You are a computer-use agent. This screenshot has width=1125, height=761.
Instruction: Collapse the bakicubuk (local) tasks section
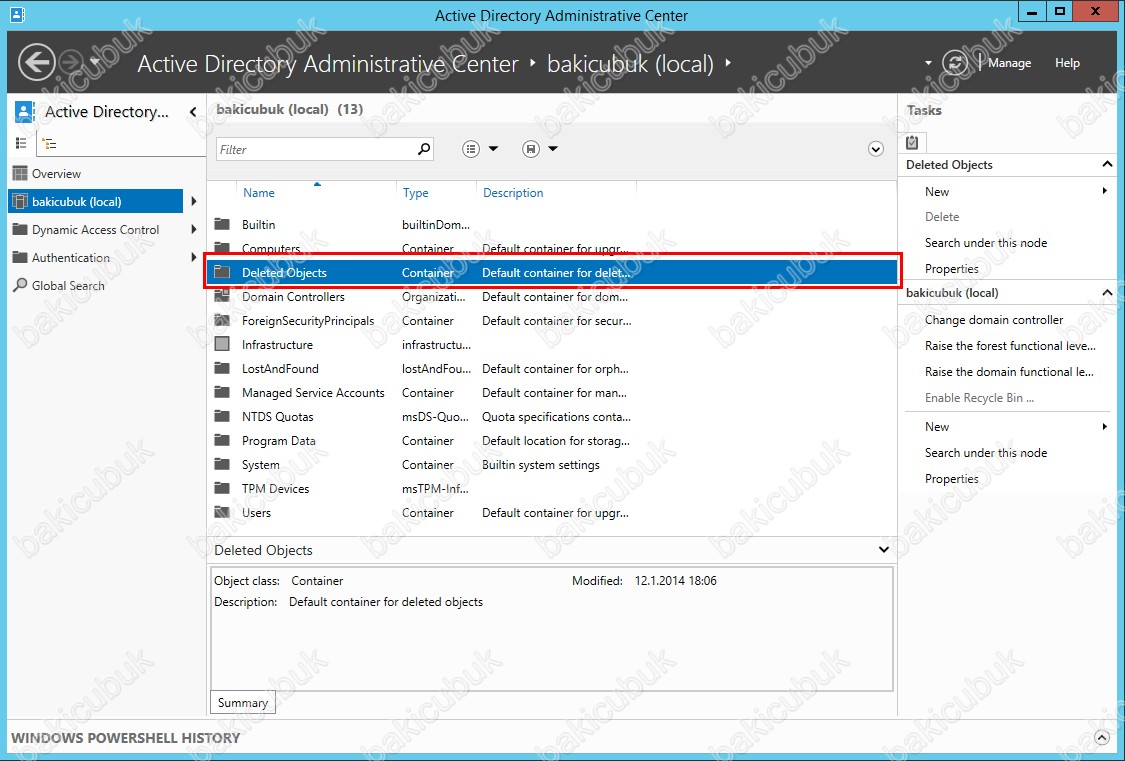[x=1107, y=293]
